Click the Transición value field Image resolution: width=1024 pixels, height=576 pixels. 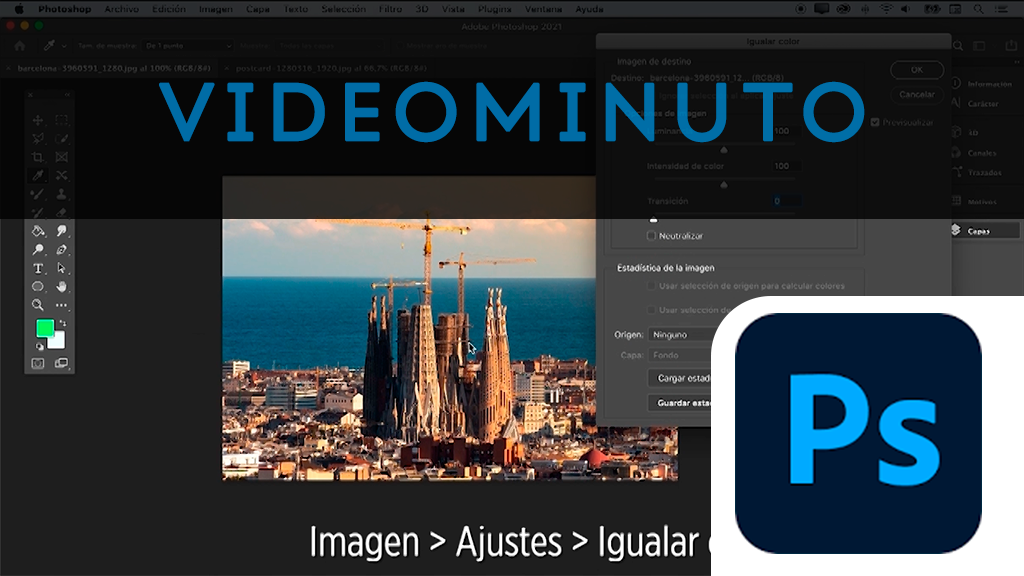(784, 201)
